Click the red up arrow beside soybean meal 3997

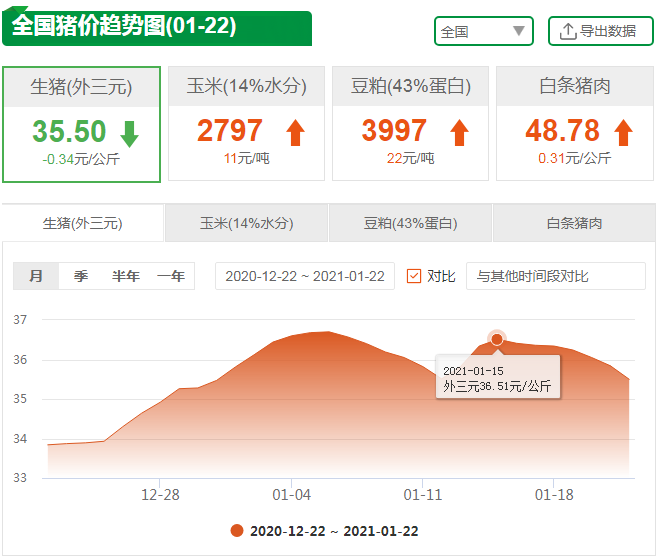coord(459,132)
